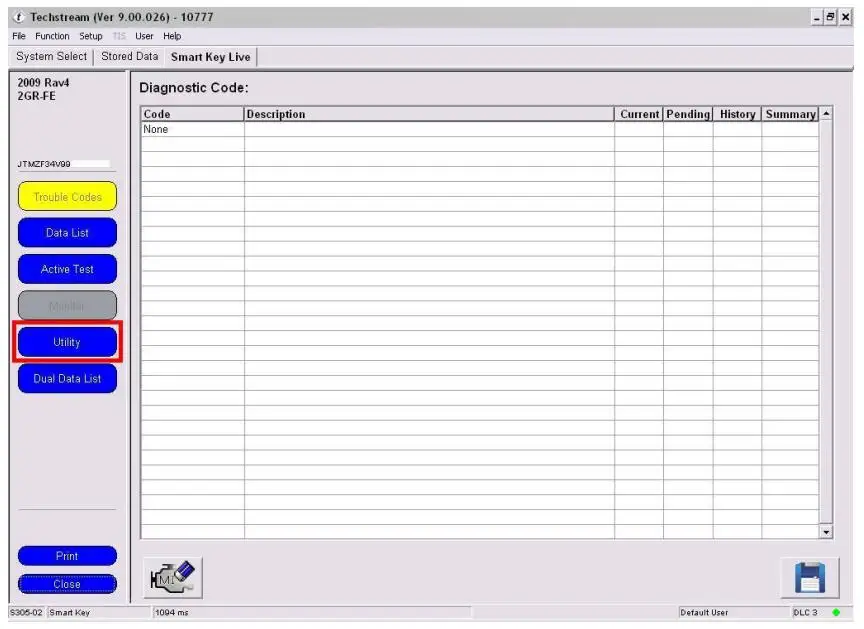Click the Current column header
Image resolution: width=864 pixels, height=629 pixels.
click(639, 114)
